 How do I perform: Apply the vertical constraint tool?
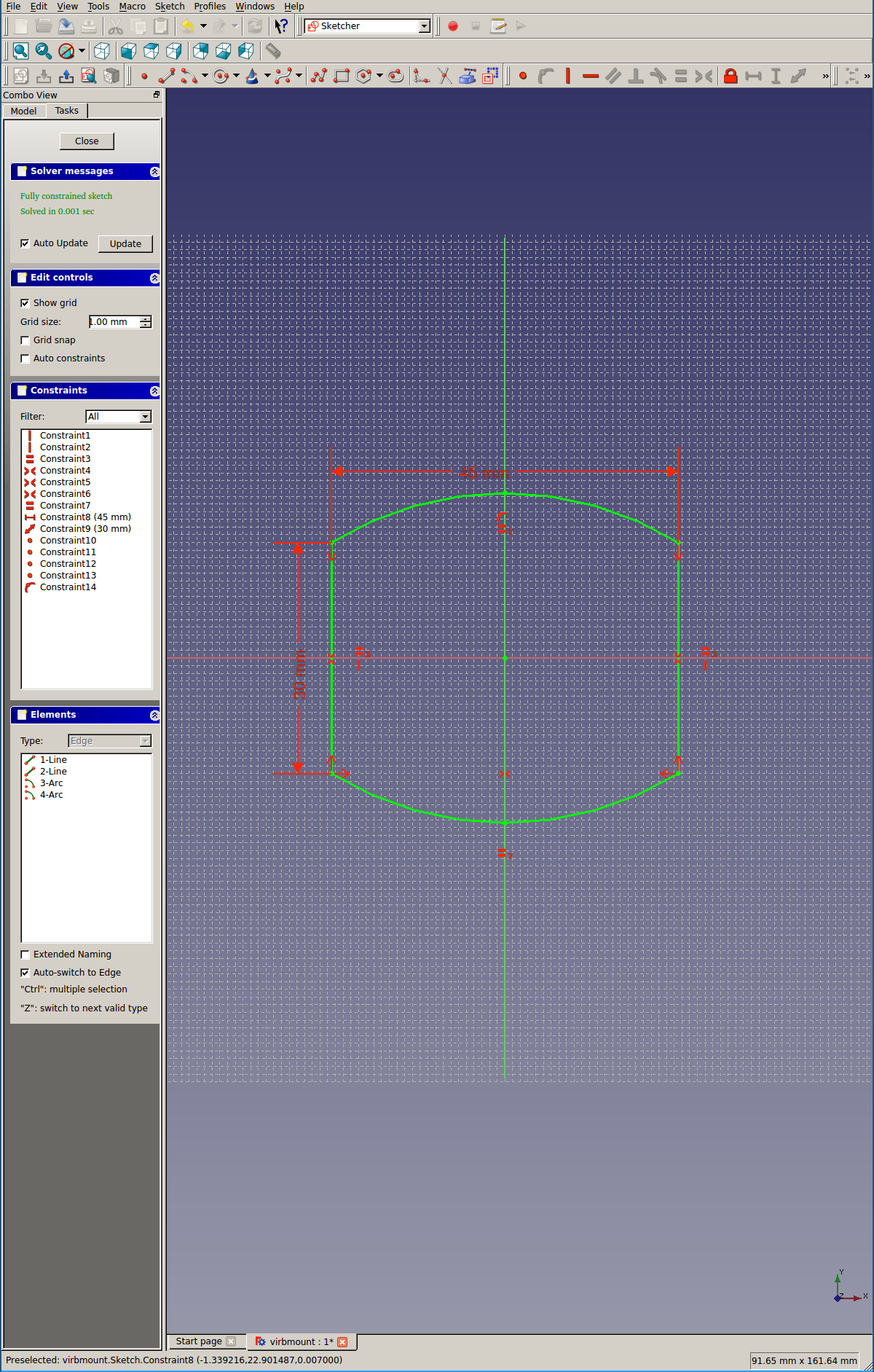tap(567, 76)
